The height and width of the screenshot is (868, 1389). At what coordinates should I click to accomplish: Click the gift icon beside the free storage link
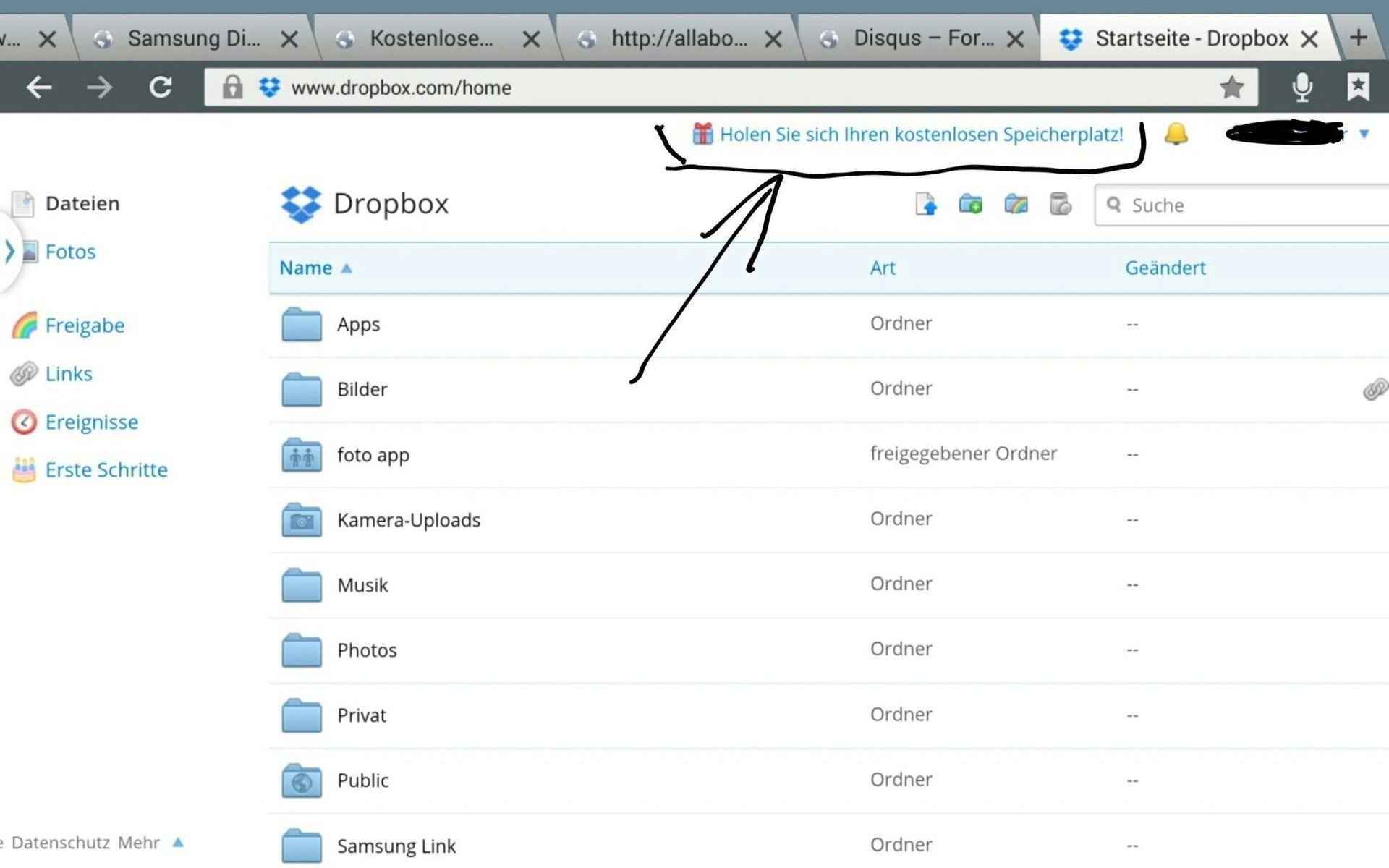tap(702, 134)
